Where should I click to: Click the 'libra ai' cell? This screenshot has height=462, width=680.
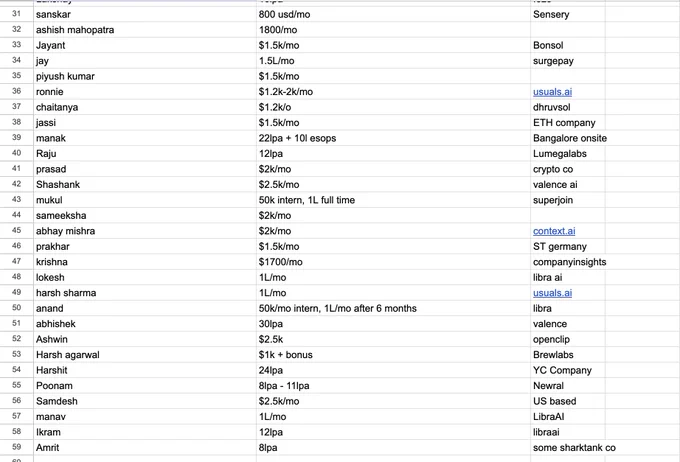click(568, 278)
